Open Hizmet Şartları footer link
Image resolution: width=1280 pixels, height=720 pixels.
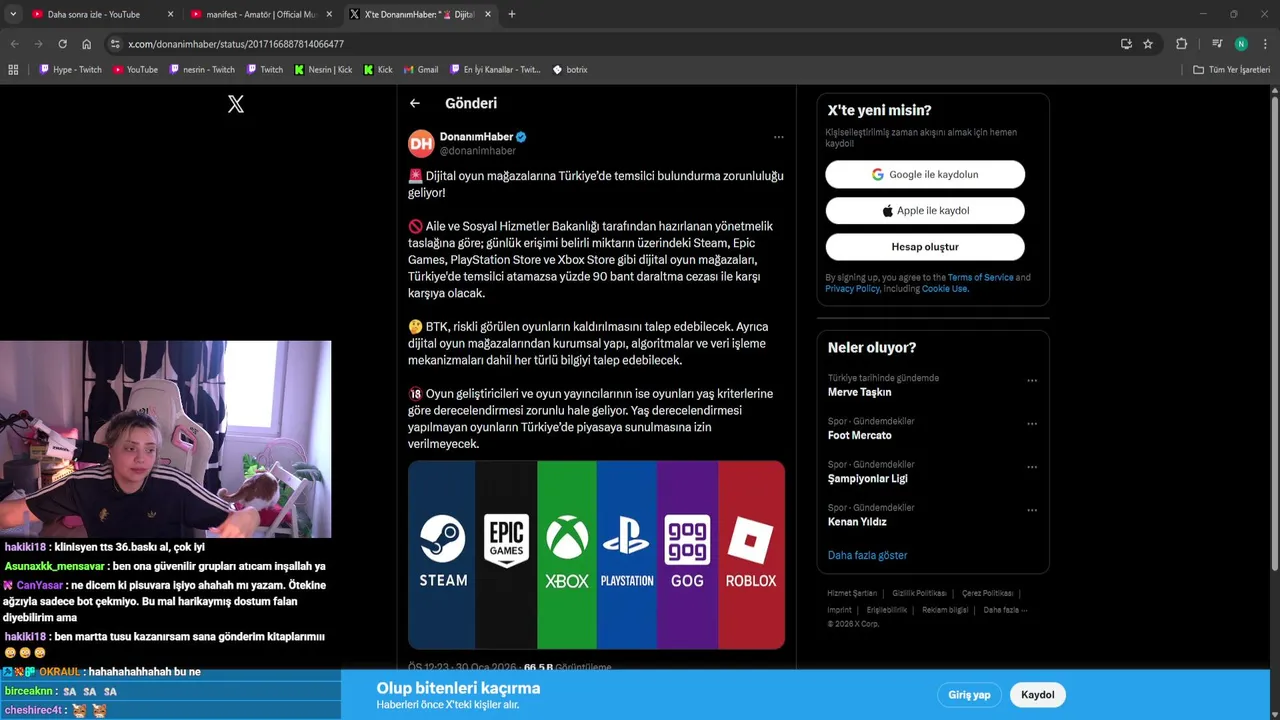pos(851,593)
